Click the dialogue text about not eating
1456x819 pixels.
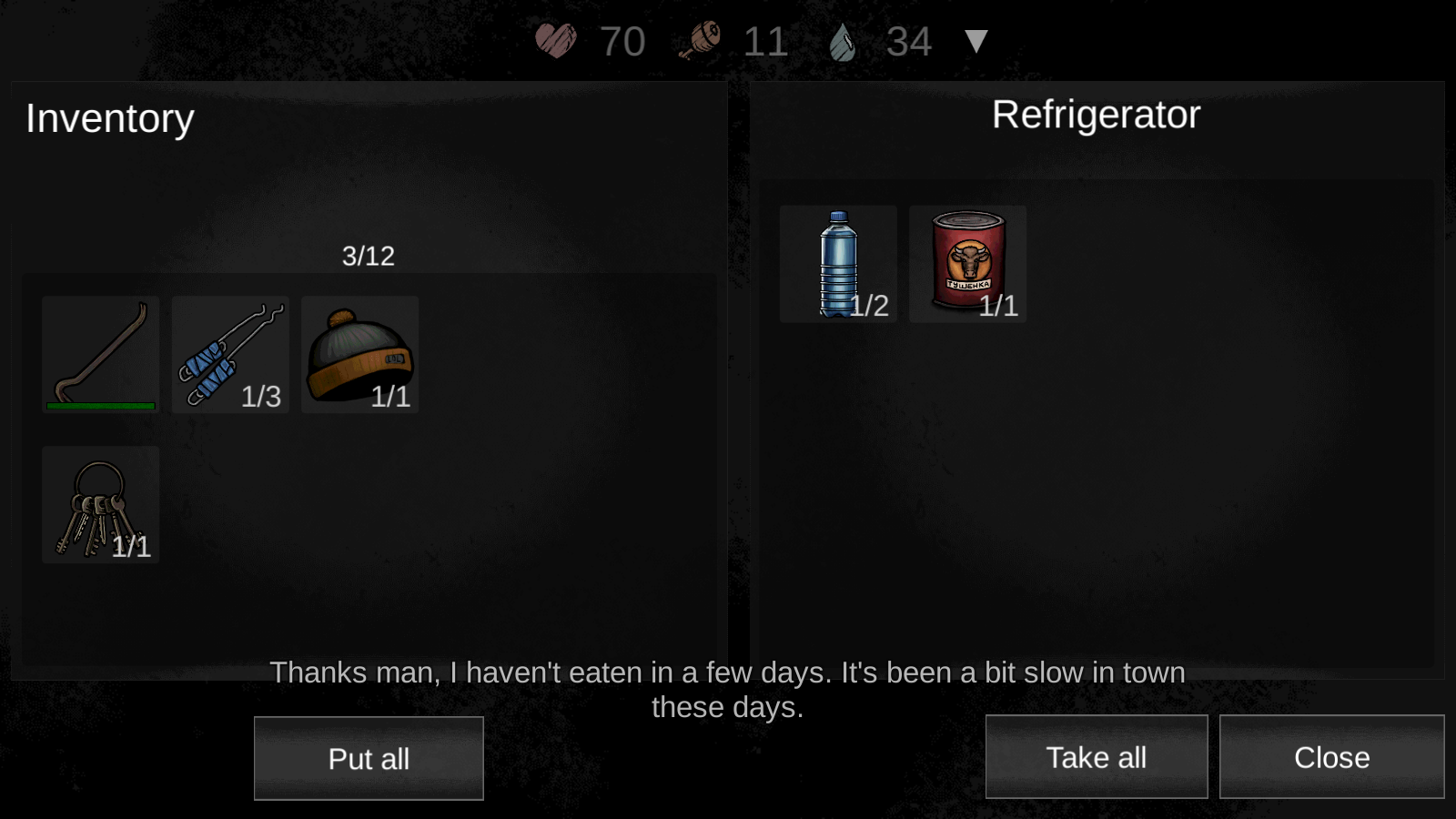tap(728, 690)
